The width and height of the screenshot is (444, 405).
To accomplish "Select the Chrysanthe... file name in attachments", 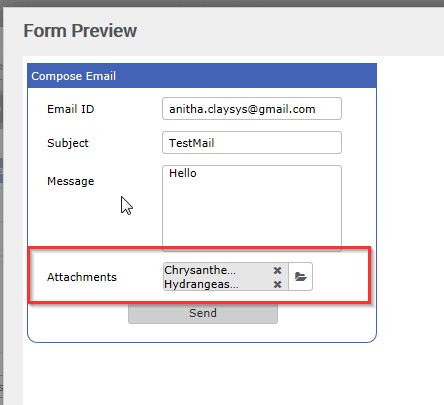I will (x=200, y=270).
